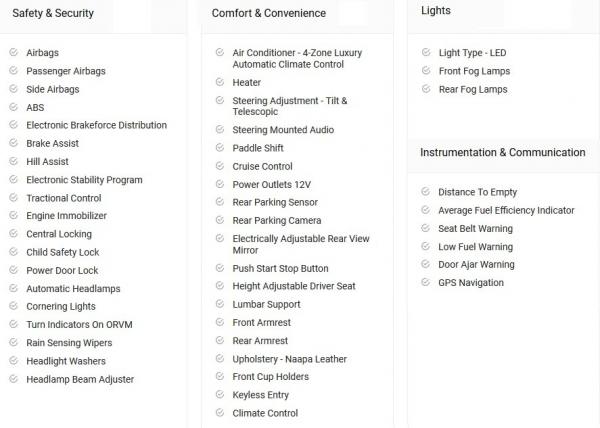Click the check icon next to Cruise Control
Viewport: 600px width, 428px height.
pyautogui.click(x=219, y=166)
